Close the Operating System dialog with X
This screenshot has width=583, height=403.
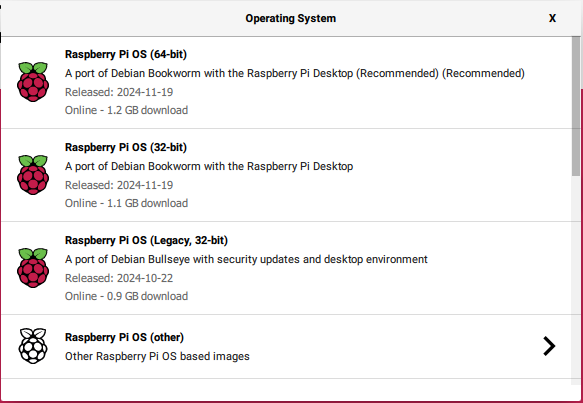(553, 18)
